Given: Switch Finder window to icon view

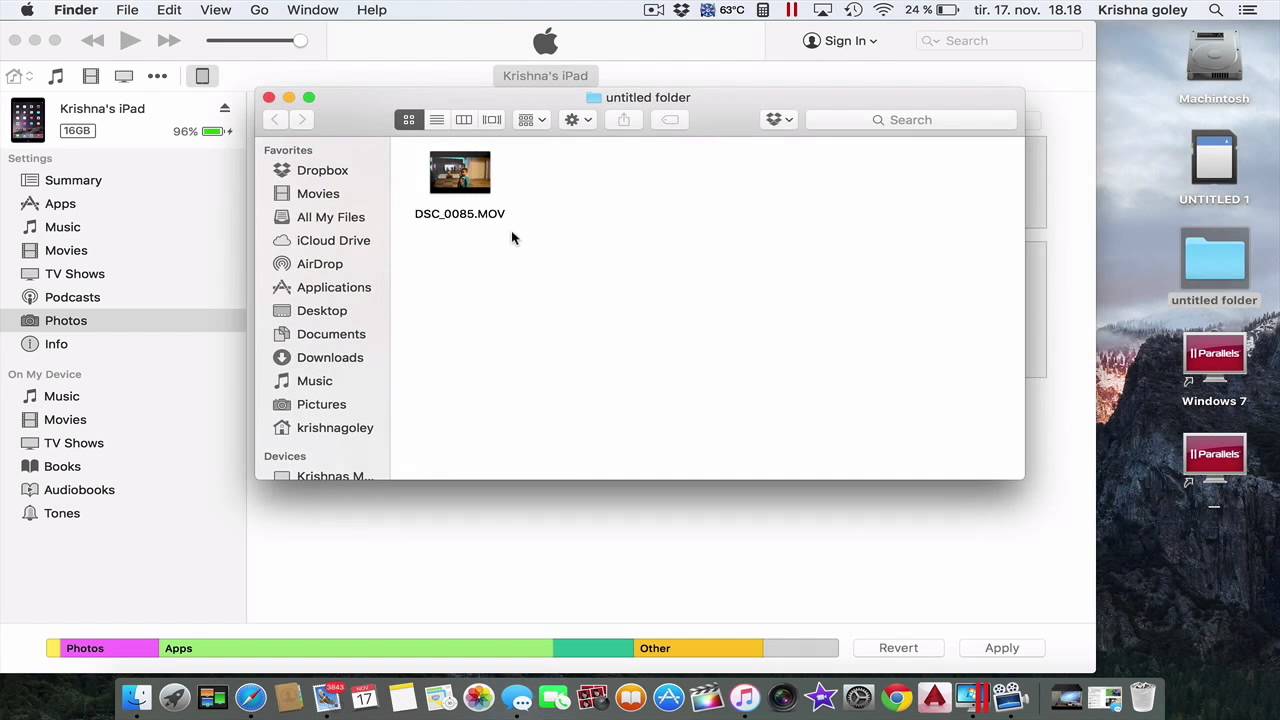Looking at the screenshot, I should tap(409, 120).
